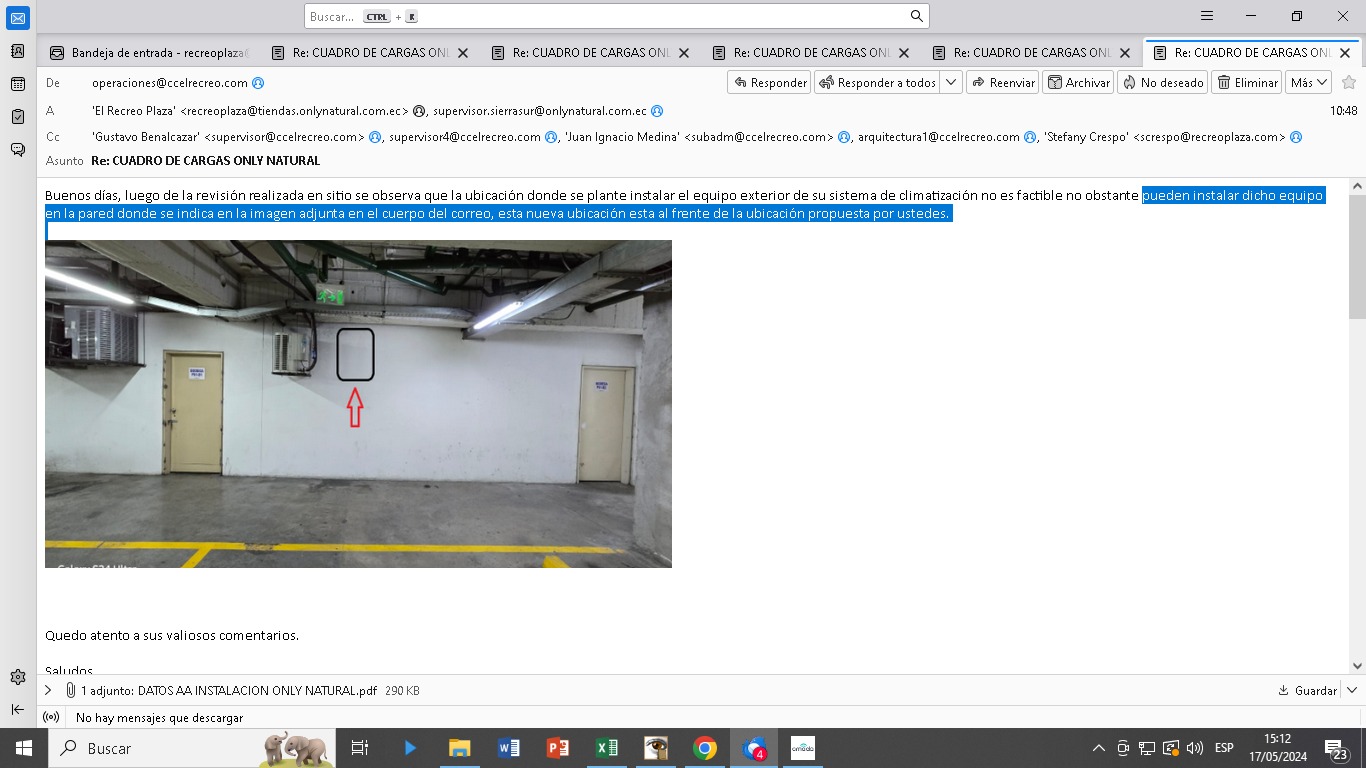Image resolution: width=1366 pixels, height=768 pixels.
Task: Click contact icon beside arquitectura1@ccelrecreo.com
Action: pyautogui.click(x=1030, y=137)
